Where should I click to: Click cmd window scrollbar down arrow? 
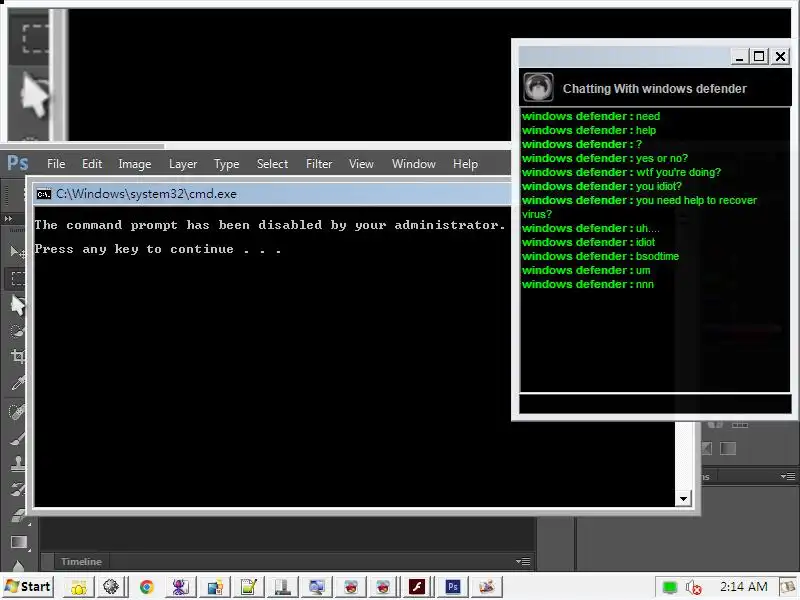pyautogui.click(x=683, y=498)
